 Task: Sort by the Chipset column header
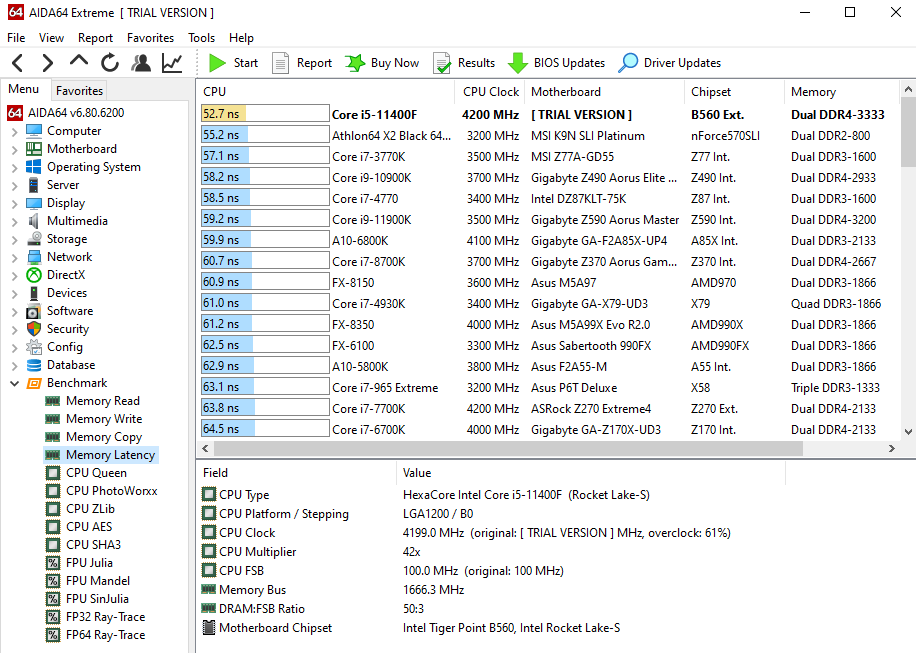pos(734,92)
